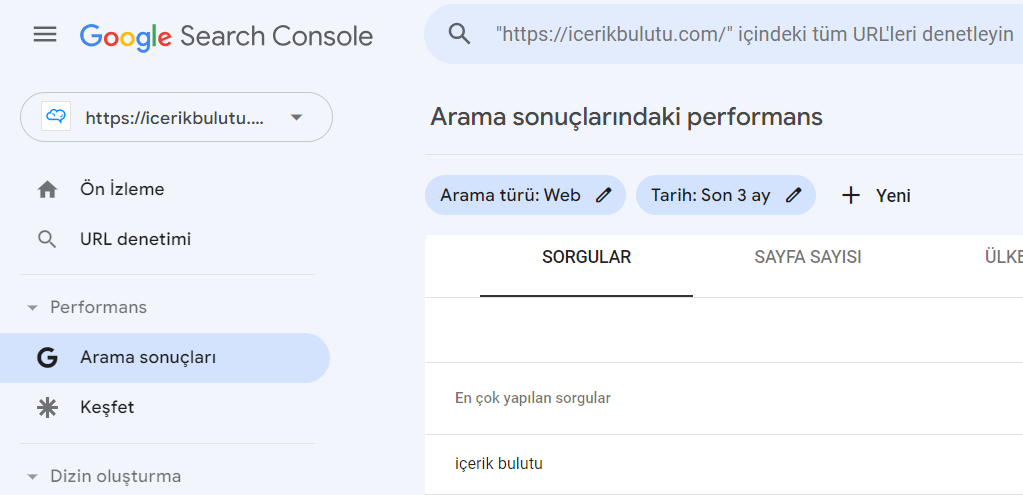Click the En çok yapılan sorgular header
The width and height of the screenshot is (1023, 495).
[533, 398]
